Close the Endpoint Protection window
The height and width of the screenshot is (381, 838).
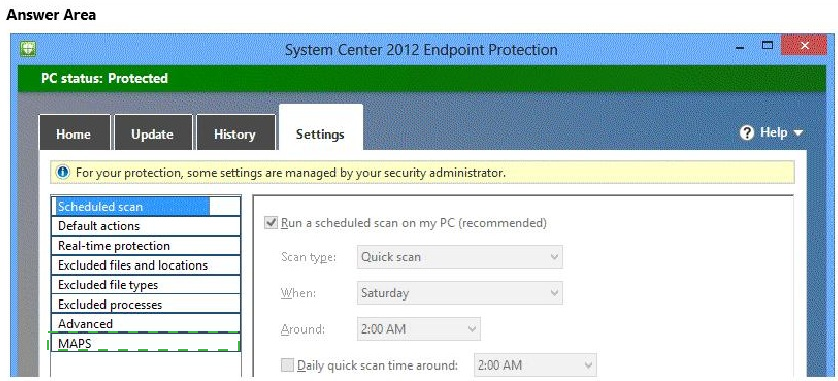[804, 45]
